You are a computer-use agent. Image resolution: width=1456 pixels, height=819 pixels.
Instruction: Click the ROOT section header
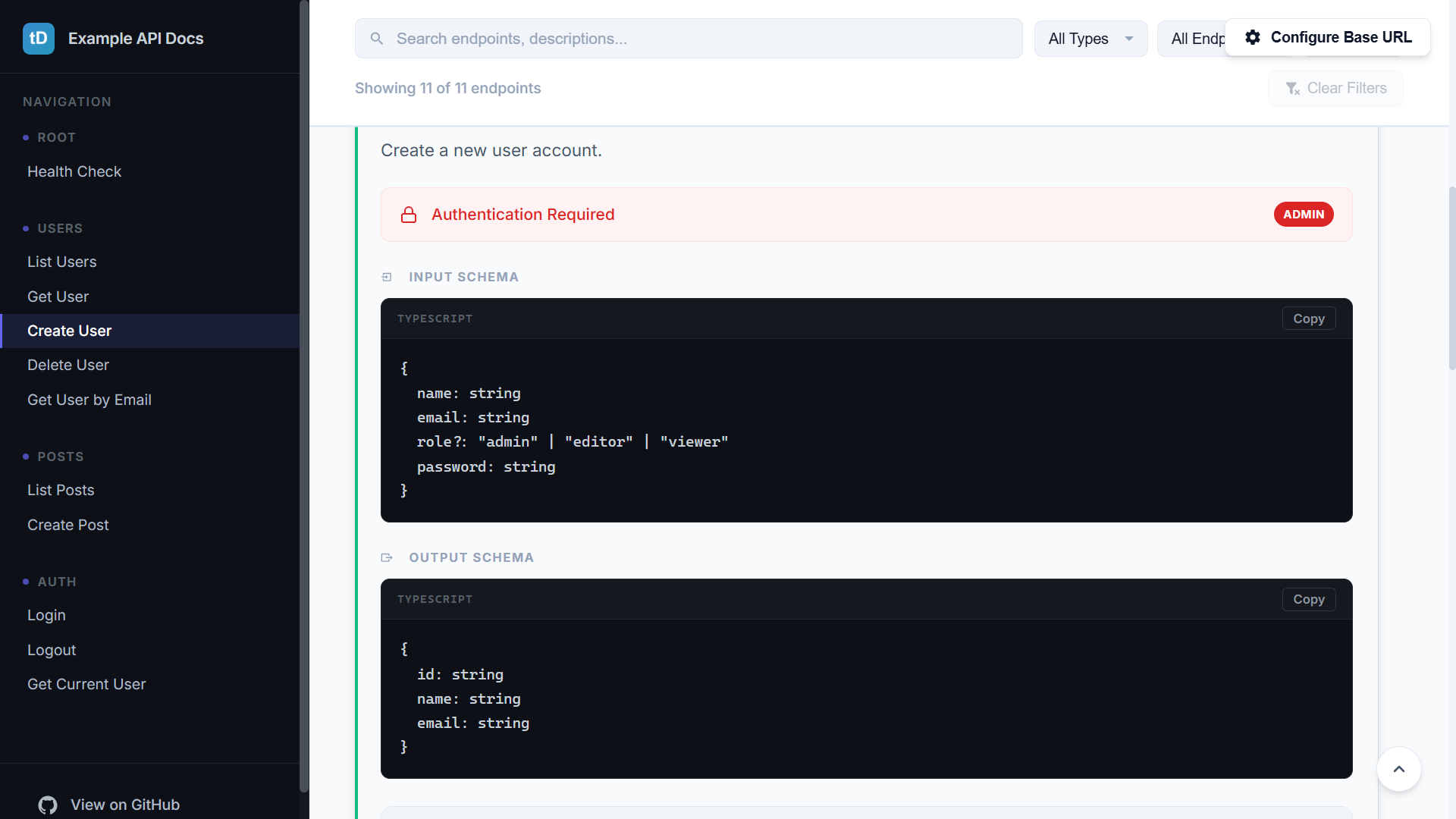pyautogui.click(x=57, y=138)
